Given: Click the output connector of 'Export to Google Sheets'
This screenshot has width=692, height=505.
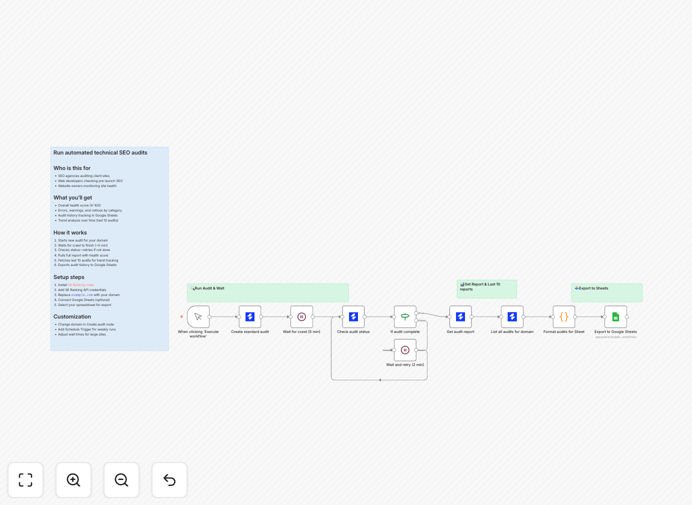Looking at the screenshot, I should 627,317.
